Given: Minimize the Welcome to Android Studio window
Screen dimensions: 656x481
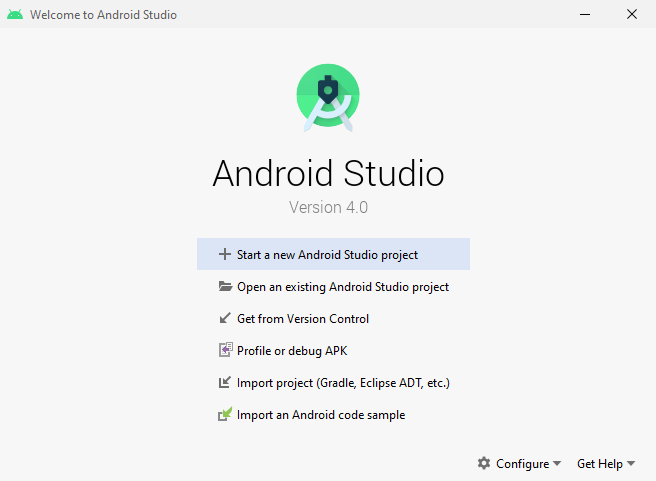Looking at the screenshot, I should (x=585, y=14).
